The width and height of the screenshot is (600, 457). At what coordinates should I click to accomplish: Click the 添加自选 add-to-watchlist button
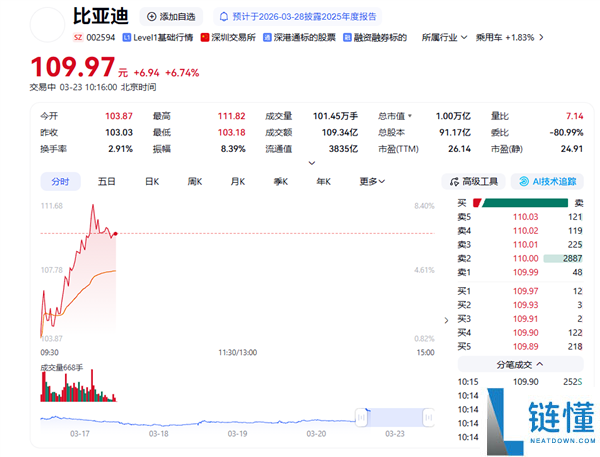171,17
